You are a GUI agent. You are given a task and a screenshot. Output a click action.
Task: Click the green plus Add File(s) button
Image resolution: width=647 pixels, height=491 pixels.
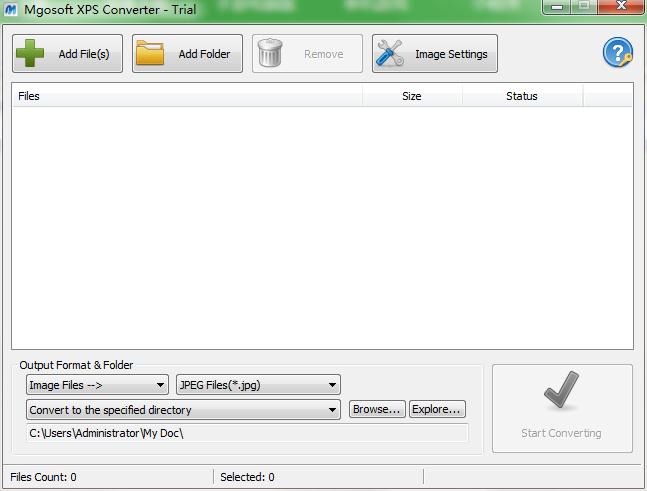click(x=67, y=54)
